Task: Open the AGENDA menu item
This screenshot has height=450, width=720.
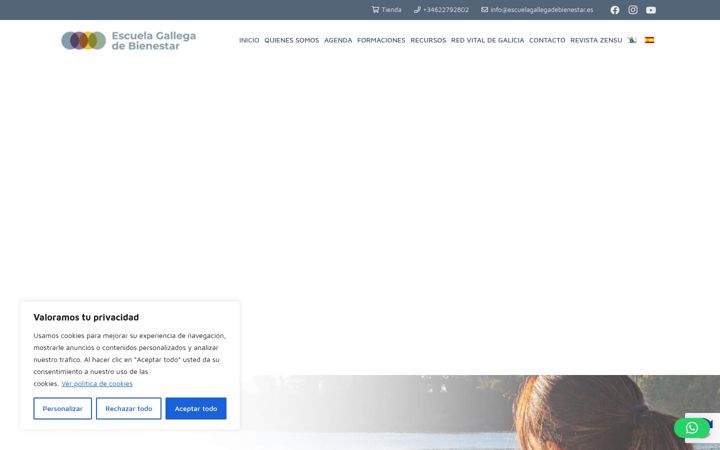Action: coord(338,40)
